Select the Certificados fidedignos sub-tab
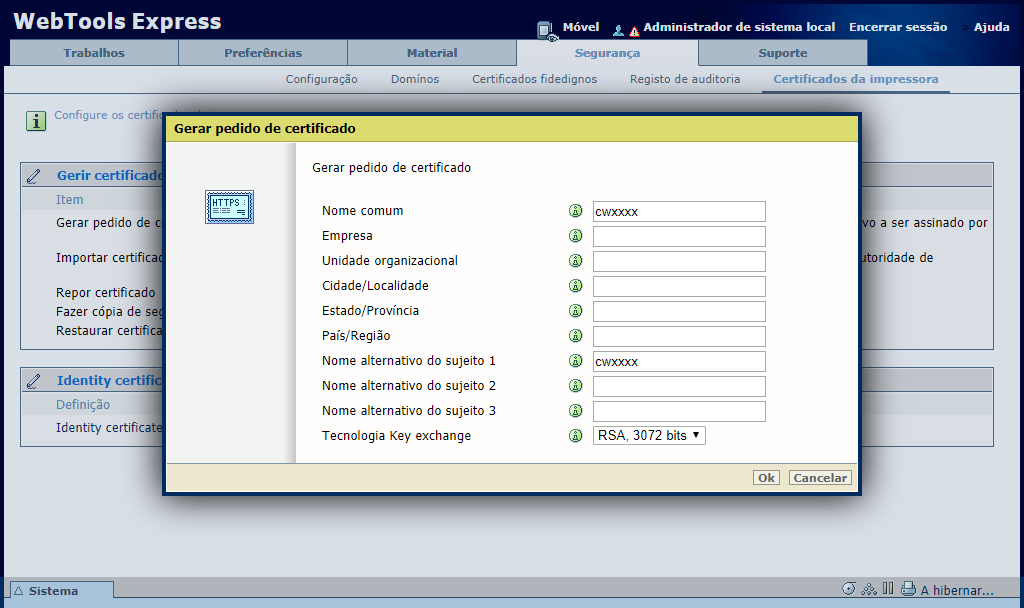1024x608 pixels. (534, 79)
